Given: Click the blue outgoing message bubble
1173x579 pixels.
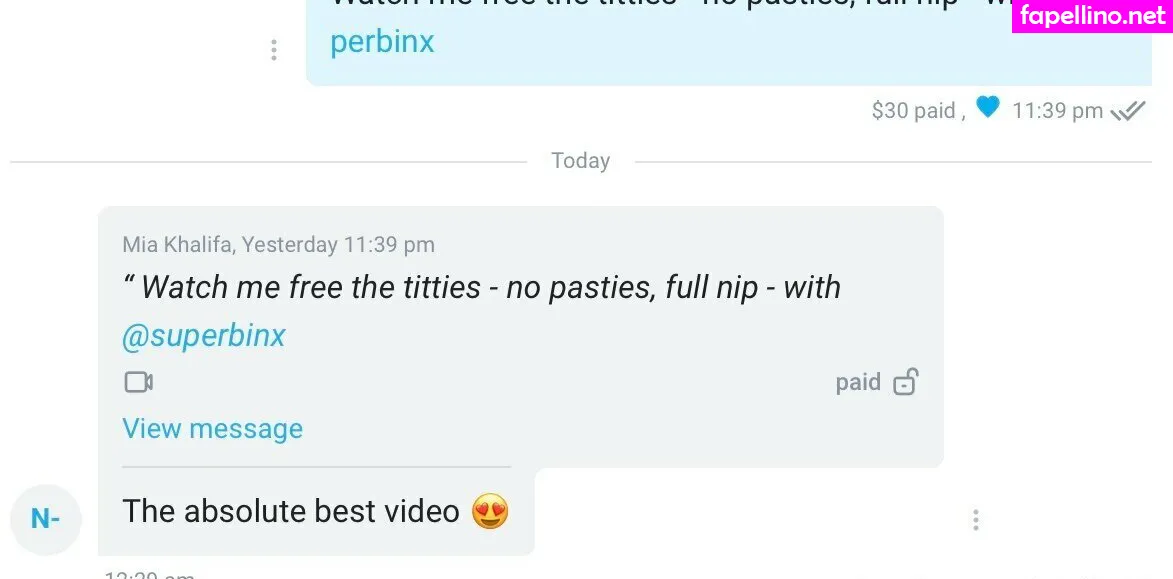Looking at the screenshot, I should (729, 43).
